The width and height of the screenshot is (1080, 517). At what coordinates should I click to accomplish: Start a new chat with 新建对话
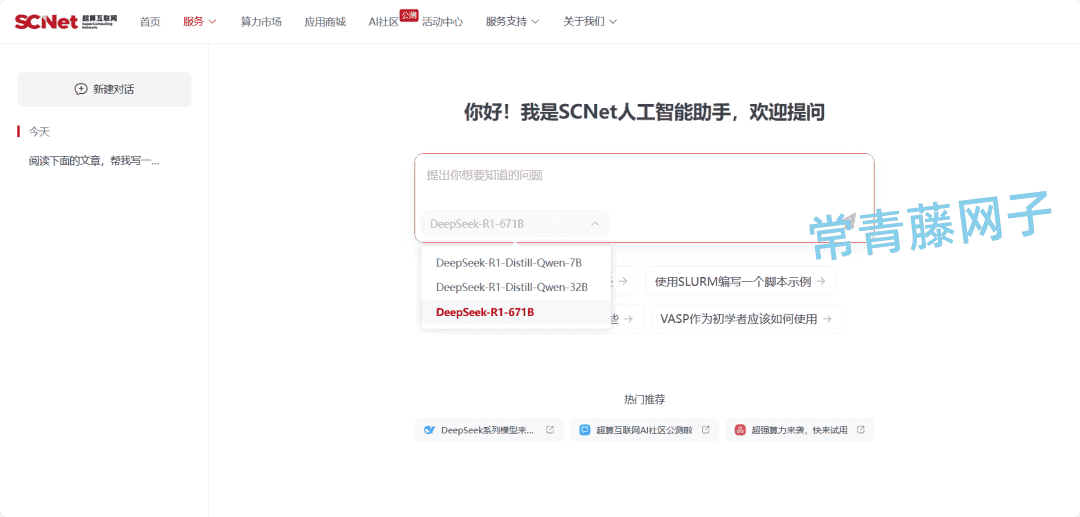click(x=105, y=89)
